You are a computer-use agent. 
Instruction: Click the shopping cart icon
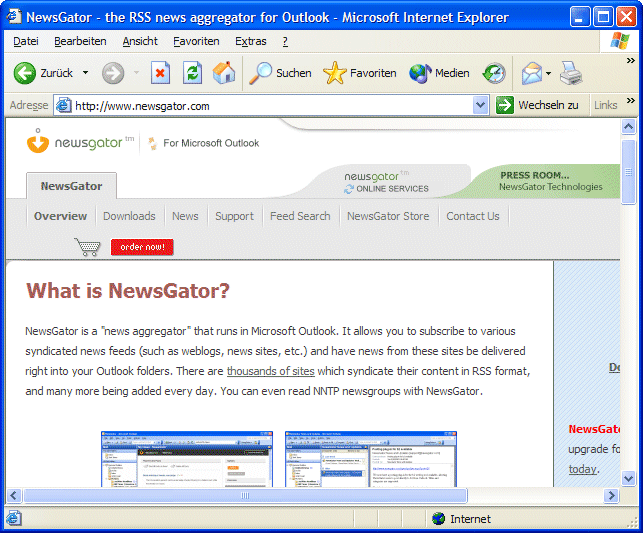click(87, 247)
